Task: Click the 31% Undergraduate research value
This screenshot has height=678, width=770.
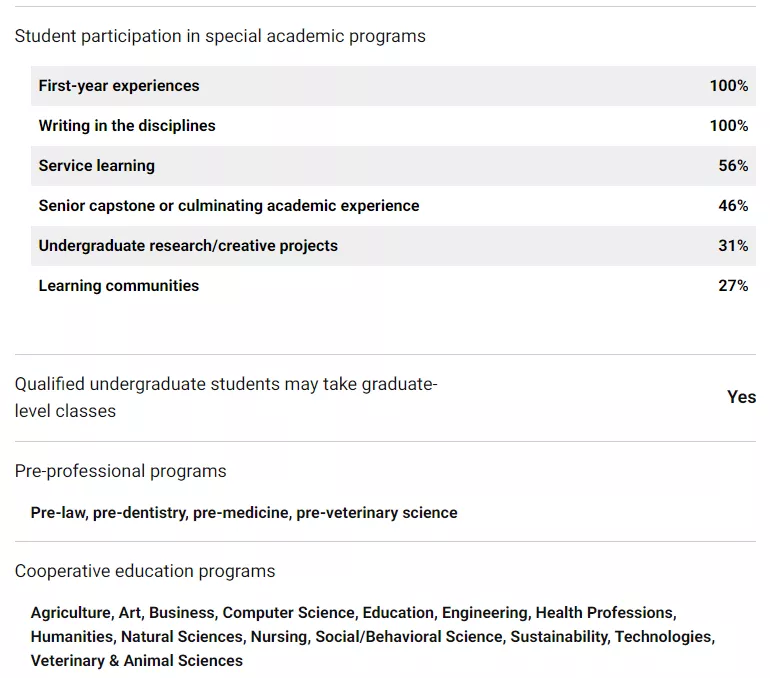Action: pyautogui.click(x=733, y=246)
